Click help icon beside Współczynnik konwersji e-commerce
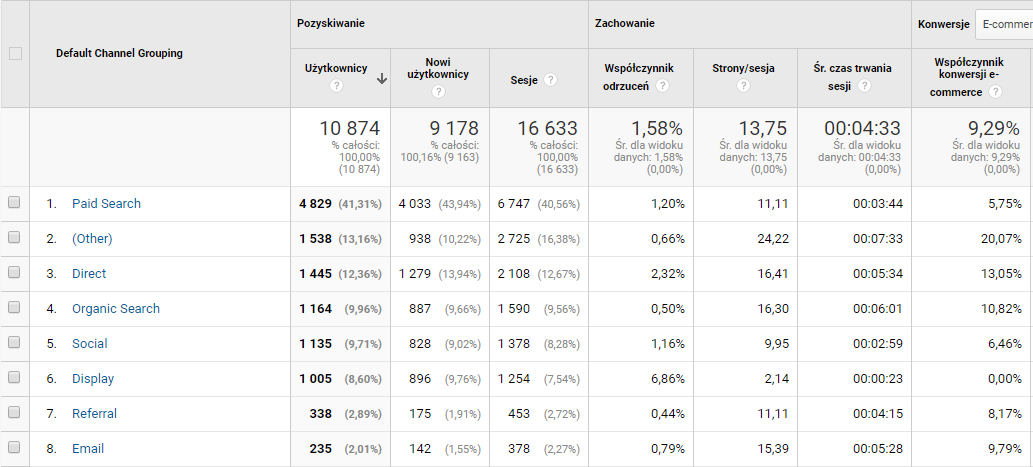Screen dimensions: 1033x467 995,92
